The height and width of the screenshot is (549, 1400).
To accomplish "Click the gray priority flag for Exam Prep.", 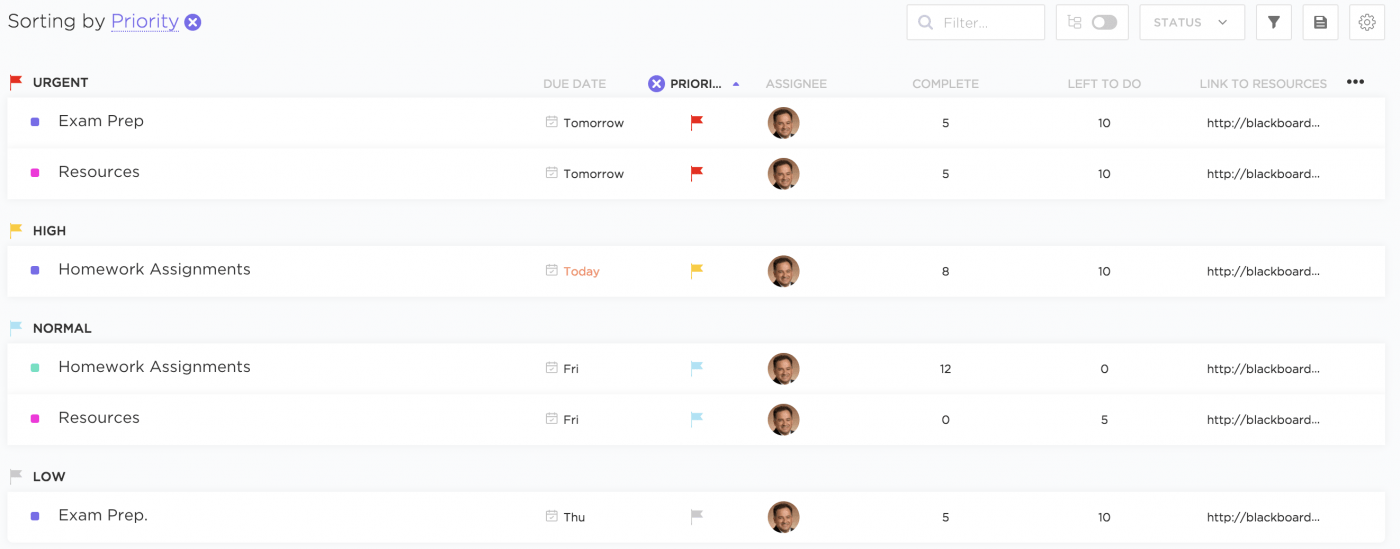I will 697,517.
